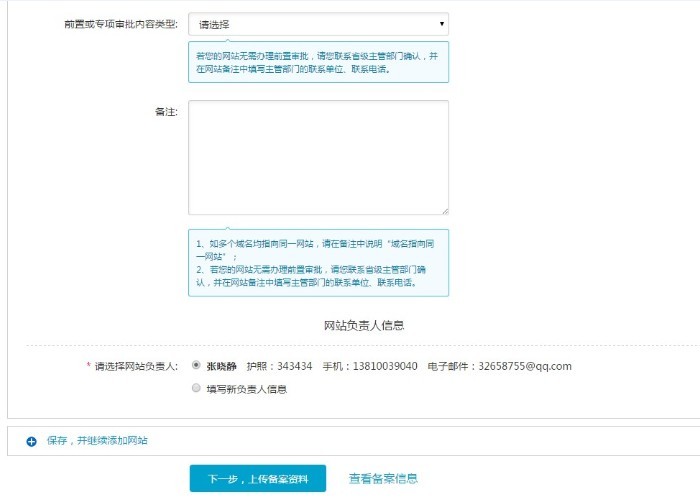Click the dropdown arrow on the 请选择 box
Image resolution: width=700 pixels, height=499 pixels.
(x=441, y=24)
